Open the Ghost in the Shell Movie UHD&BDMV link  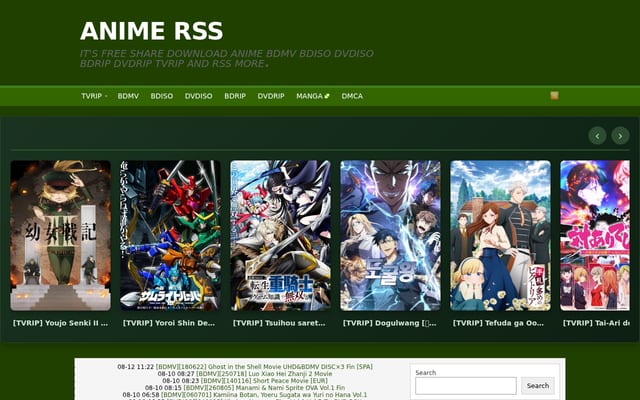point(264,367)
